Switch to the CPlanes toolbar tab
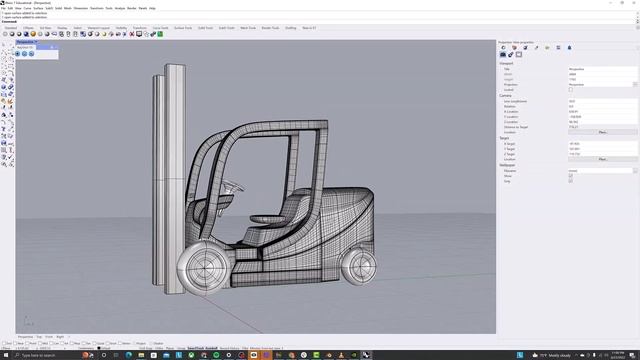The height and width of the screenshot is (360, 640). point(28,28)
